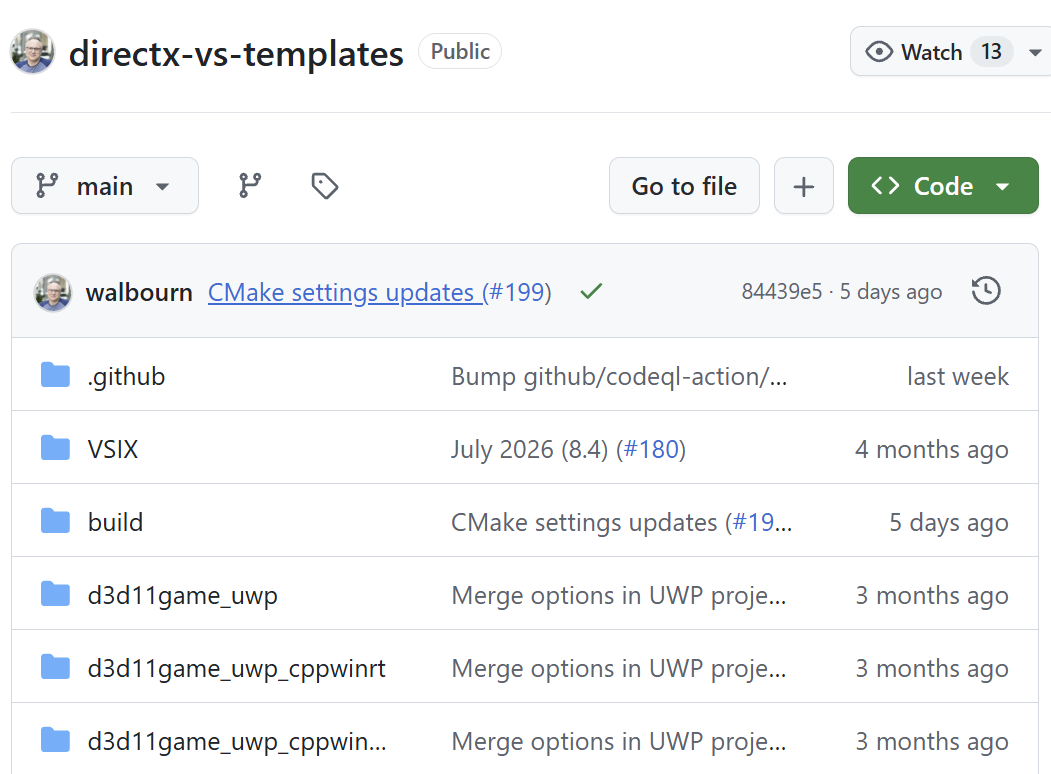Click the d3d11game_uwp folder icon
1051x774 pixels.
55,594
